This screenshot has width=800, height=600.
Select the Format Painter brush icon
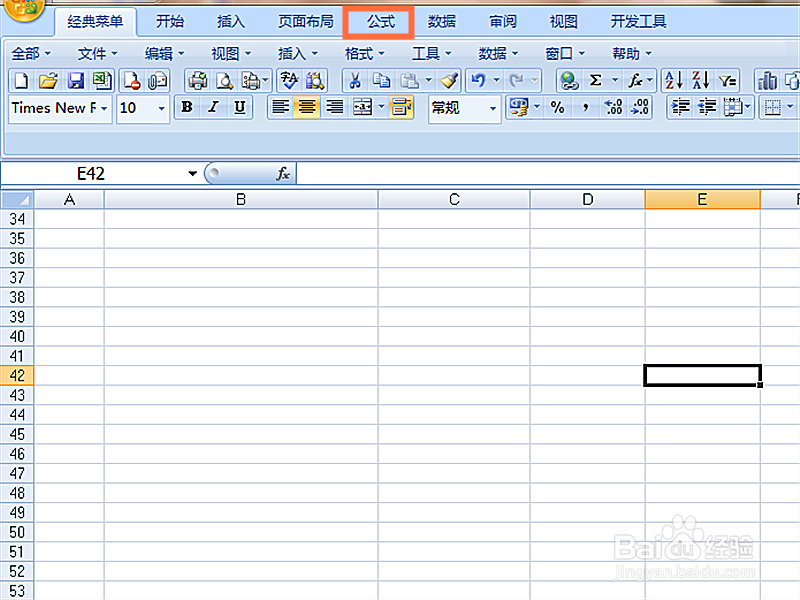click(x=449, y=81)
